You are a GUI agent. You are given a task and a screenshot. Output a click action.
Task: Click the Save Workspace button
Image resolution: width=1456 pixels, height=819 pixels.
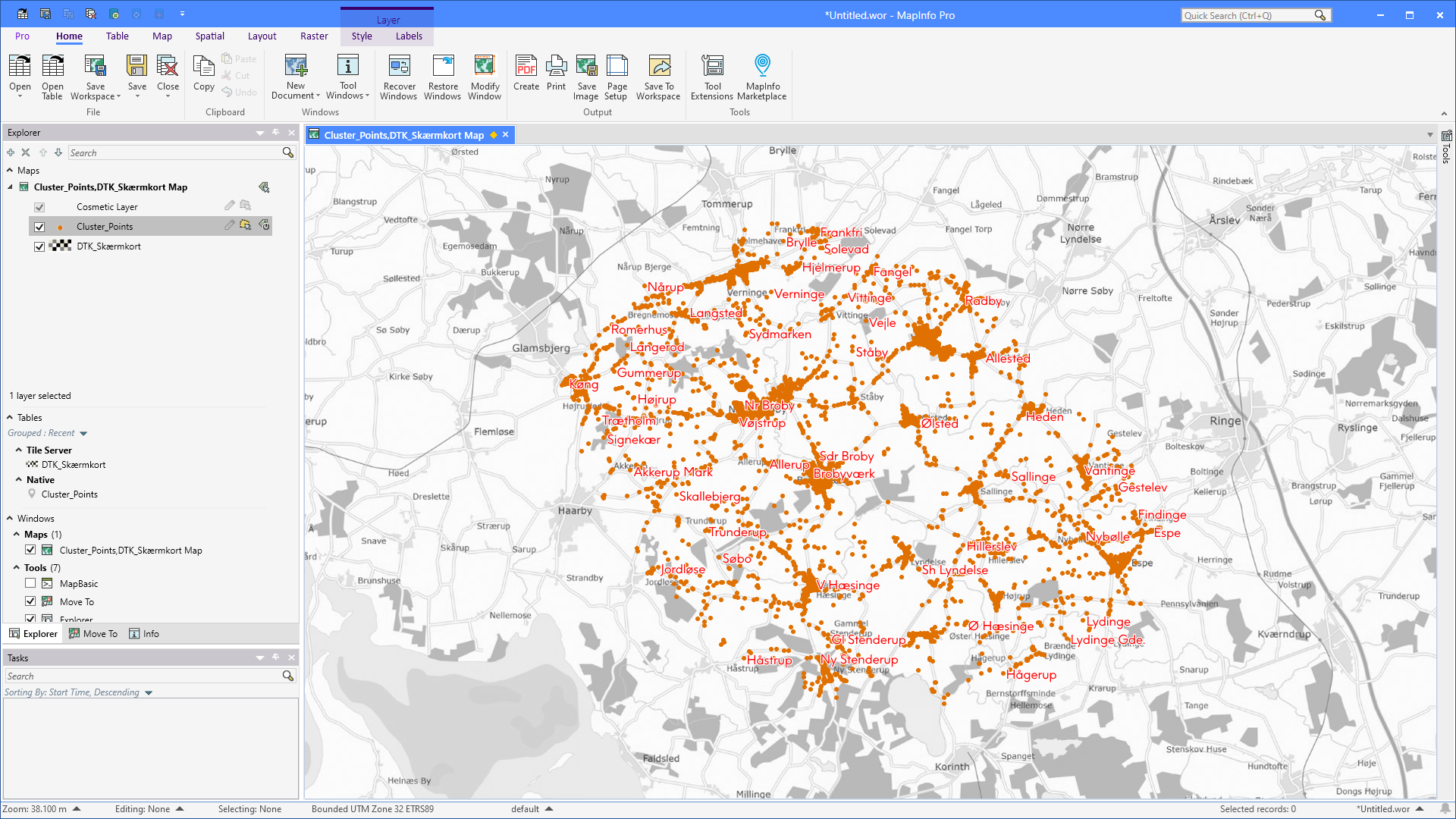pos(95,76)
